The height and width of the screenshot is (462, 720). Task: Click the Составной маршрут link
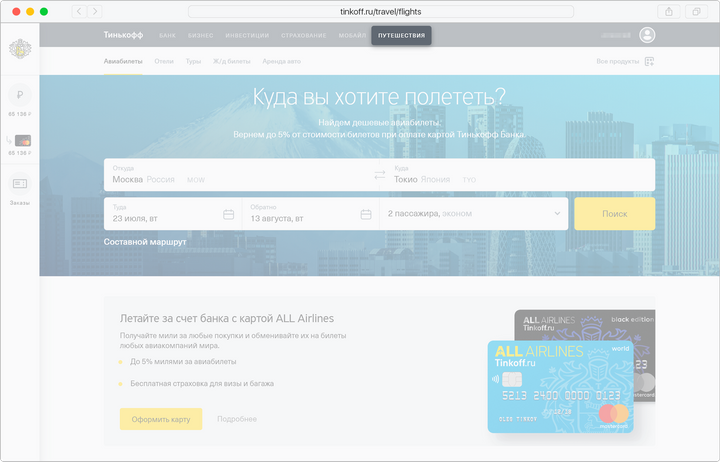tap(145, 242)
